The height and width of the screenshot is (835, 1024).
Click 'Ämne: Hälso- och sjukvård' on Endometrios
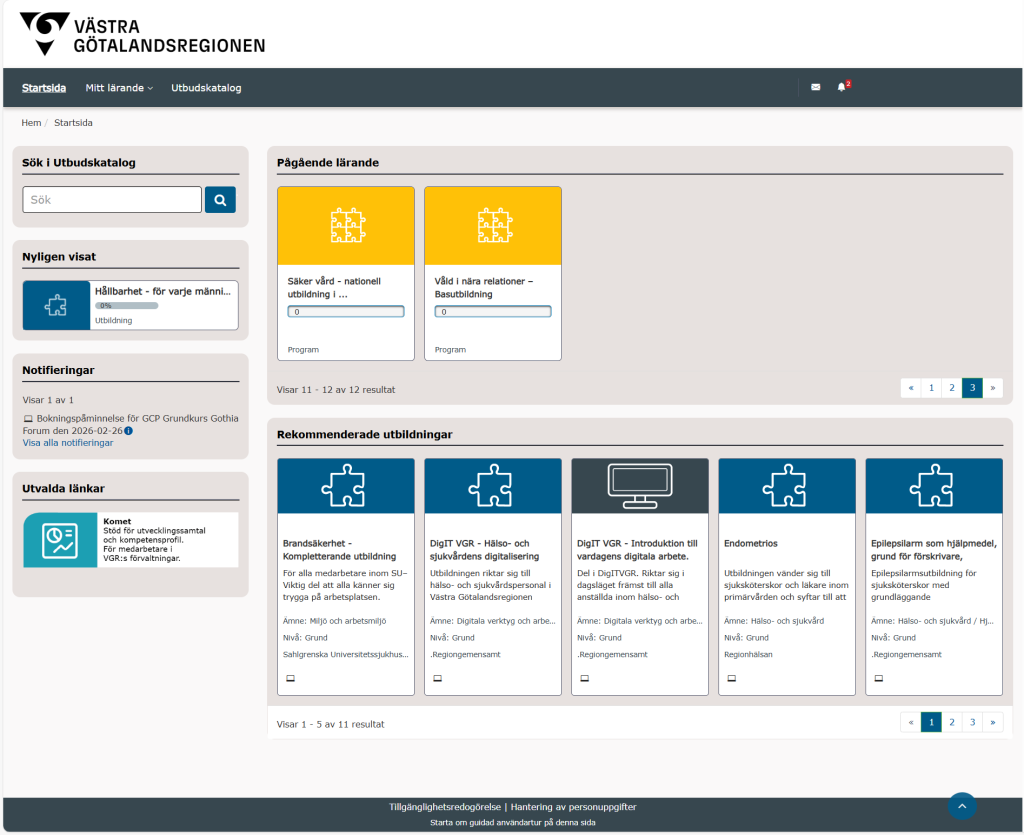coord(774,621)
